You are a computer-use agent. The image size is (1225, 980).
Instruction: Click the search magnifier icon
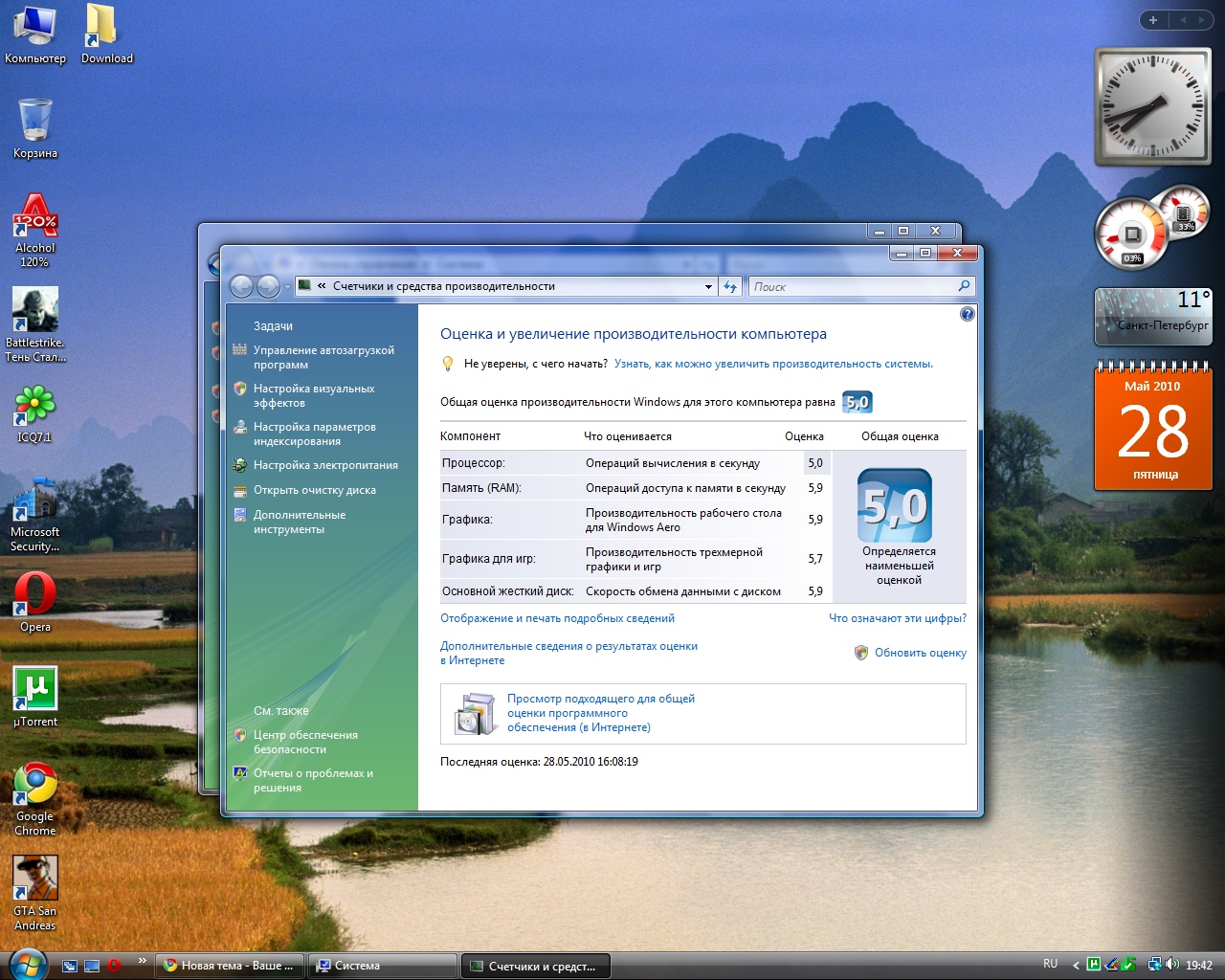[964, 286]
